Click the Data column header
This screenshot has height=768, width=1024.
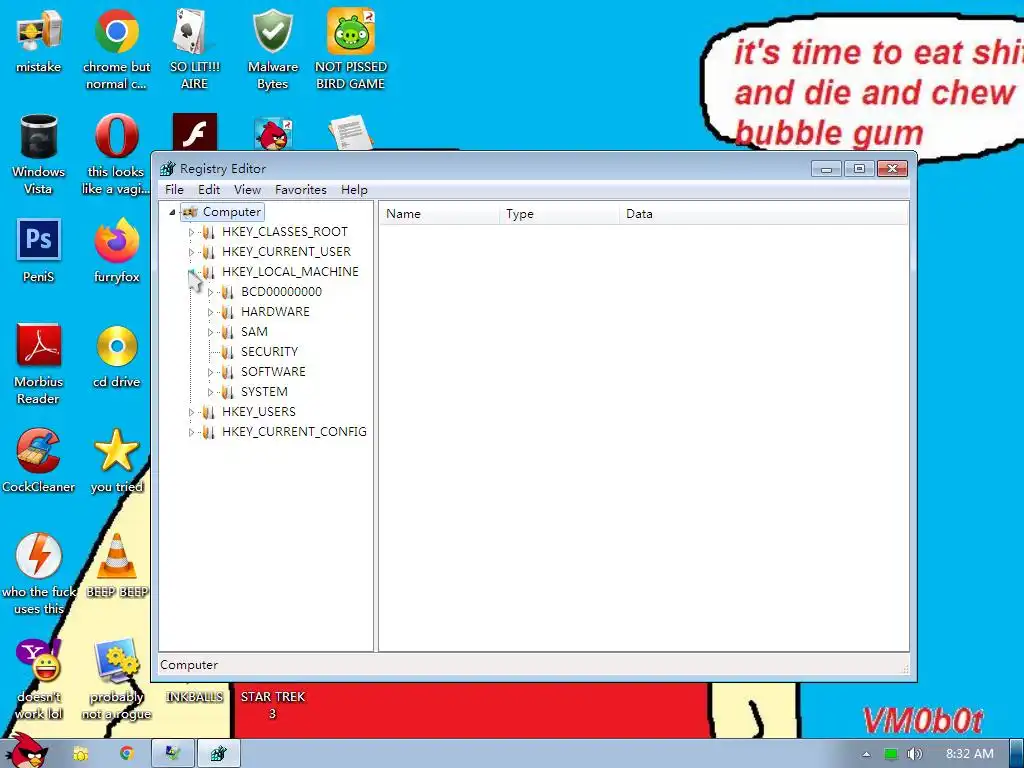click(763, 214)
